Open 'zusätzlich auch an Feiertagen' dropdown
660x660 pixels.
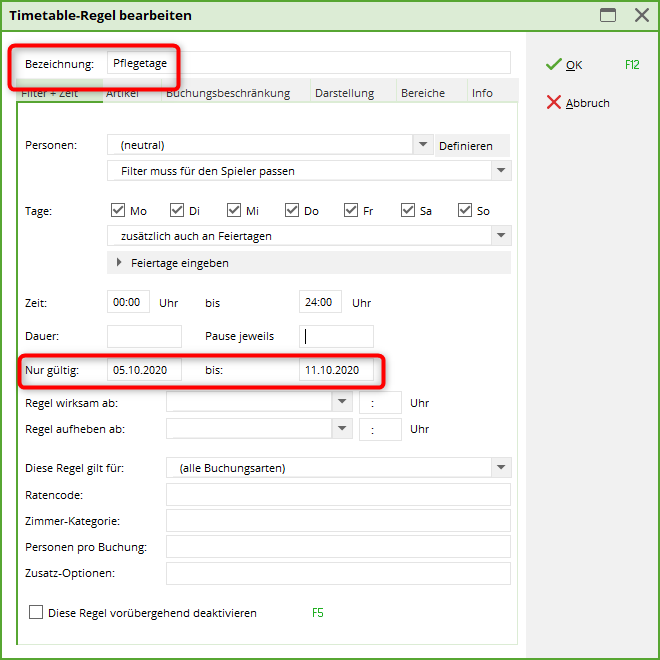(501, 236)
